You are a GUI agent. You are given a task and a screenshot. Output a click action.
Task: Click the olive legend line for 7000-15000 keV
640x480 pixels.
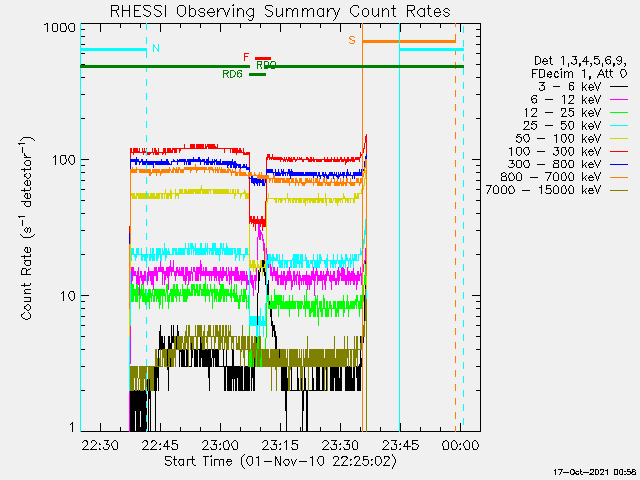point(619,190)
